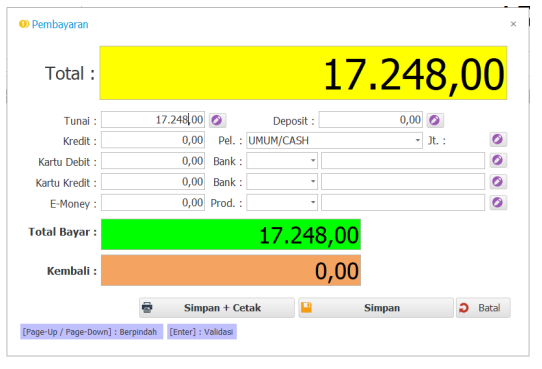
Task: Click the coin icon beside Pembayaran title
Action: pos(24,24)
